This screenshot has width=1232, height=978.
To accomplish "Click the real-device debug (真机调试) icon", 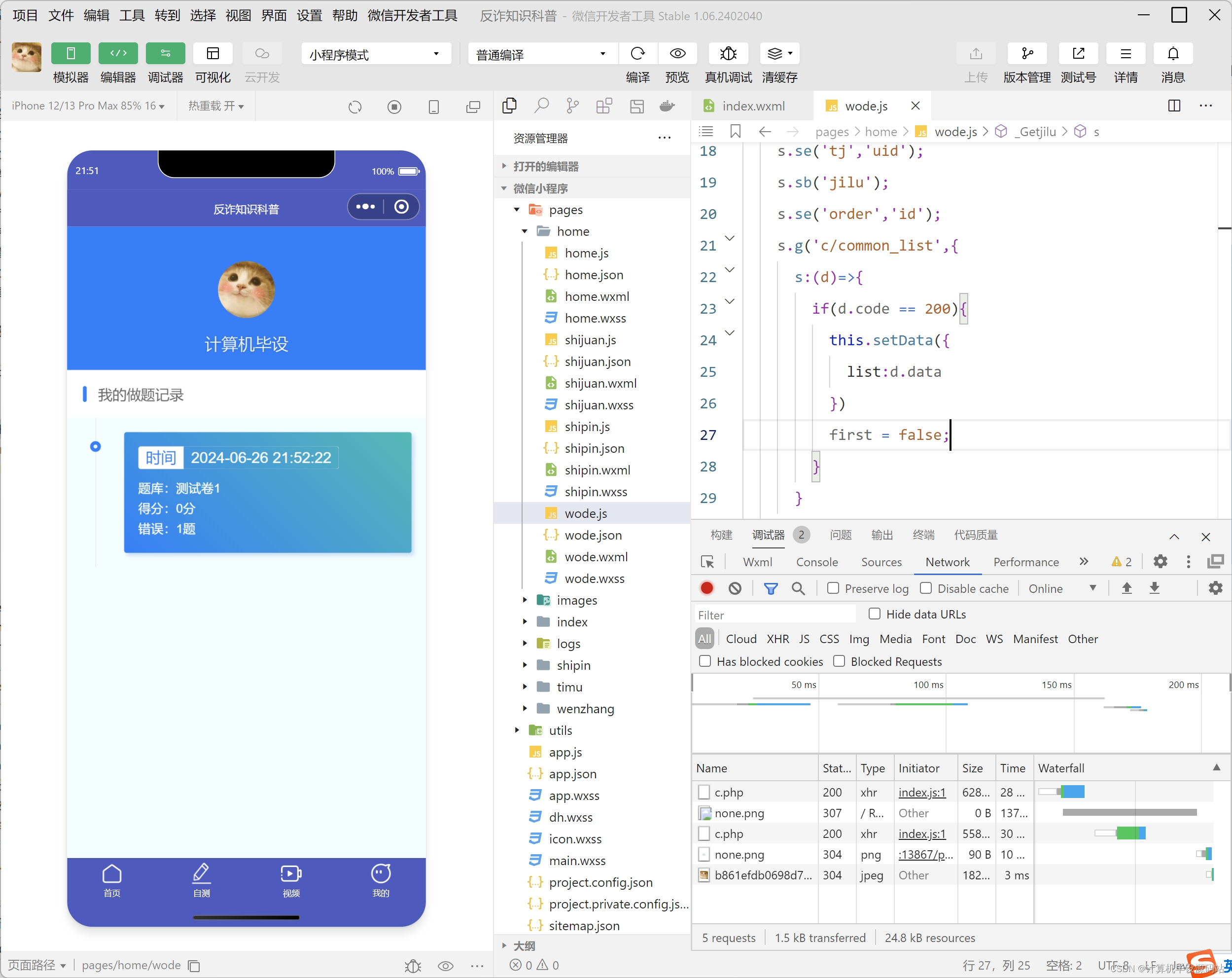I will 728,54.
